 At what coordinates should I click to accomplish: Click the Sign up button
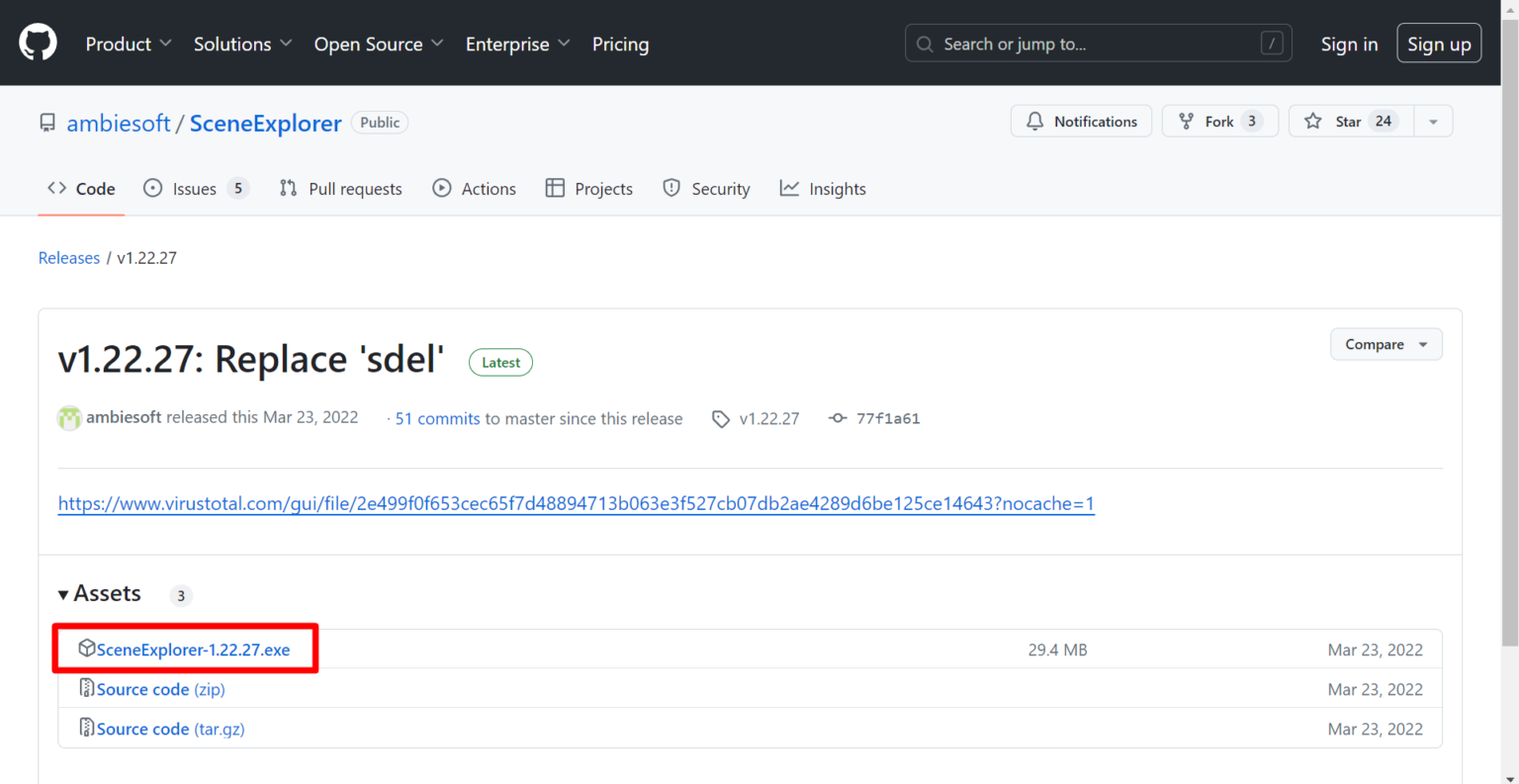pos(1439,43)
